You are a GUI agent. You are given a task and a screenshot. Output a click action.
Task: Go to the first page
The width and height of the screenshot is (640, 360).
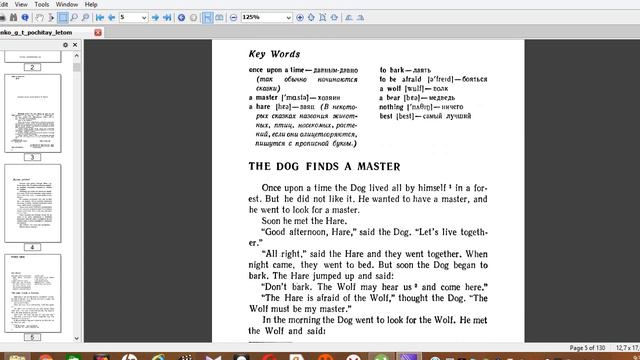[100, 18]
